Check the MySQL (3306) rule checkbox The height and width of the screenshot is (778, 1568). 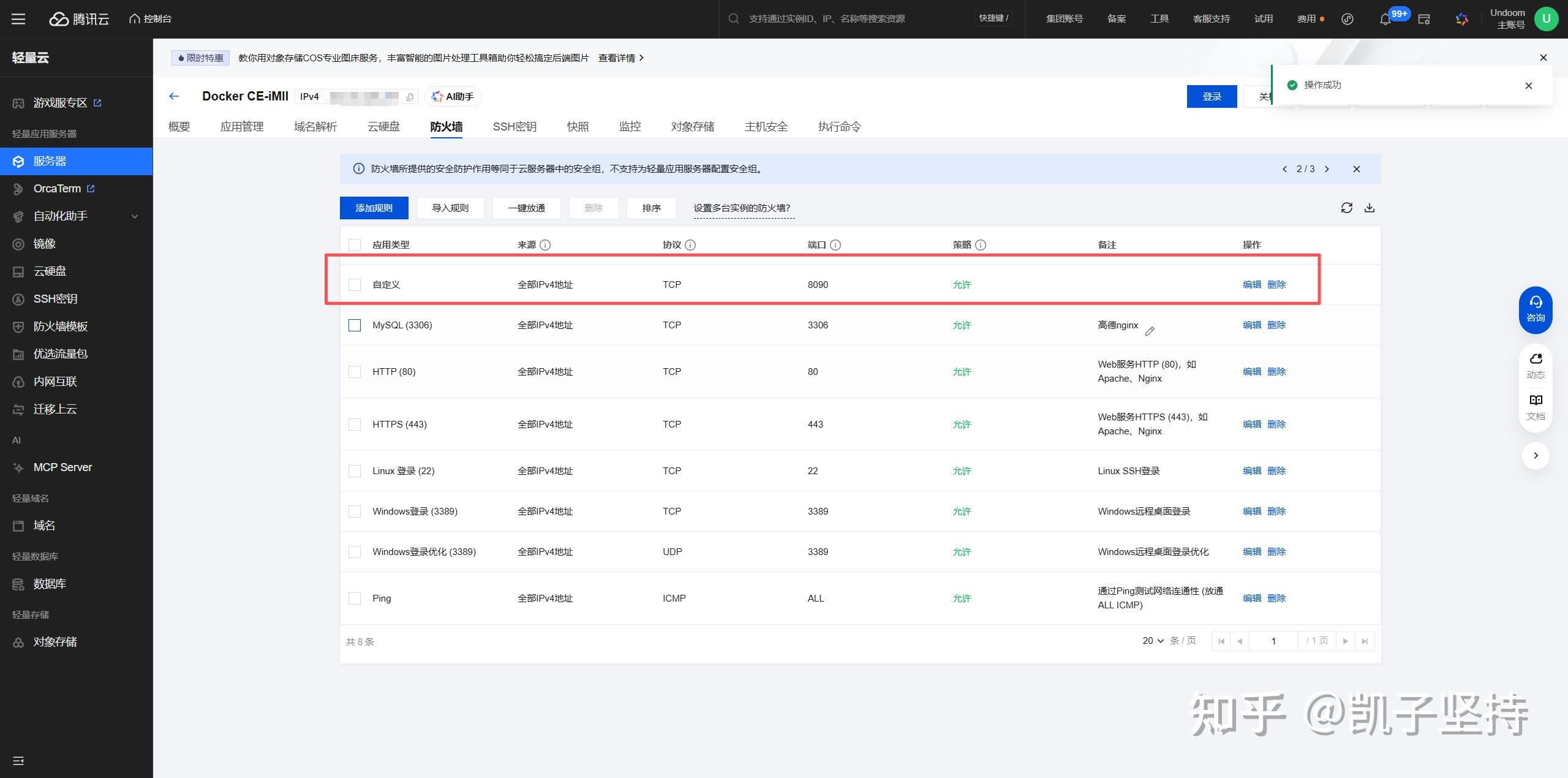(355, 325)
